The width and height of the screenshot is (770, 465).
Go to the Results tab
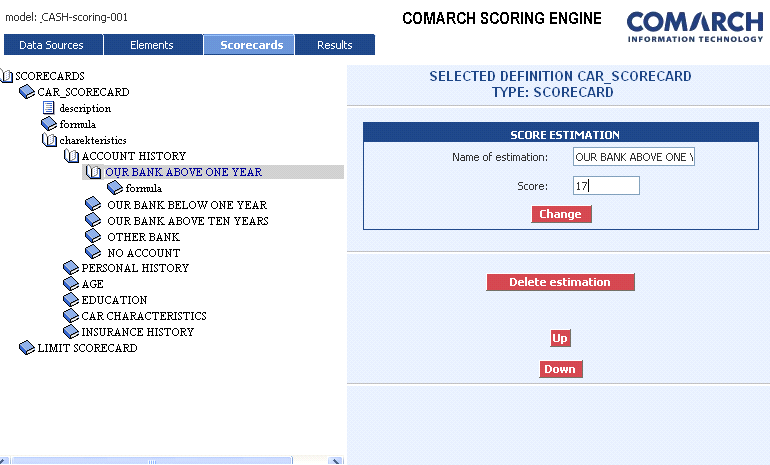[x=334, y=45]
